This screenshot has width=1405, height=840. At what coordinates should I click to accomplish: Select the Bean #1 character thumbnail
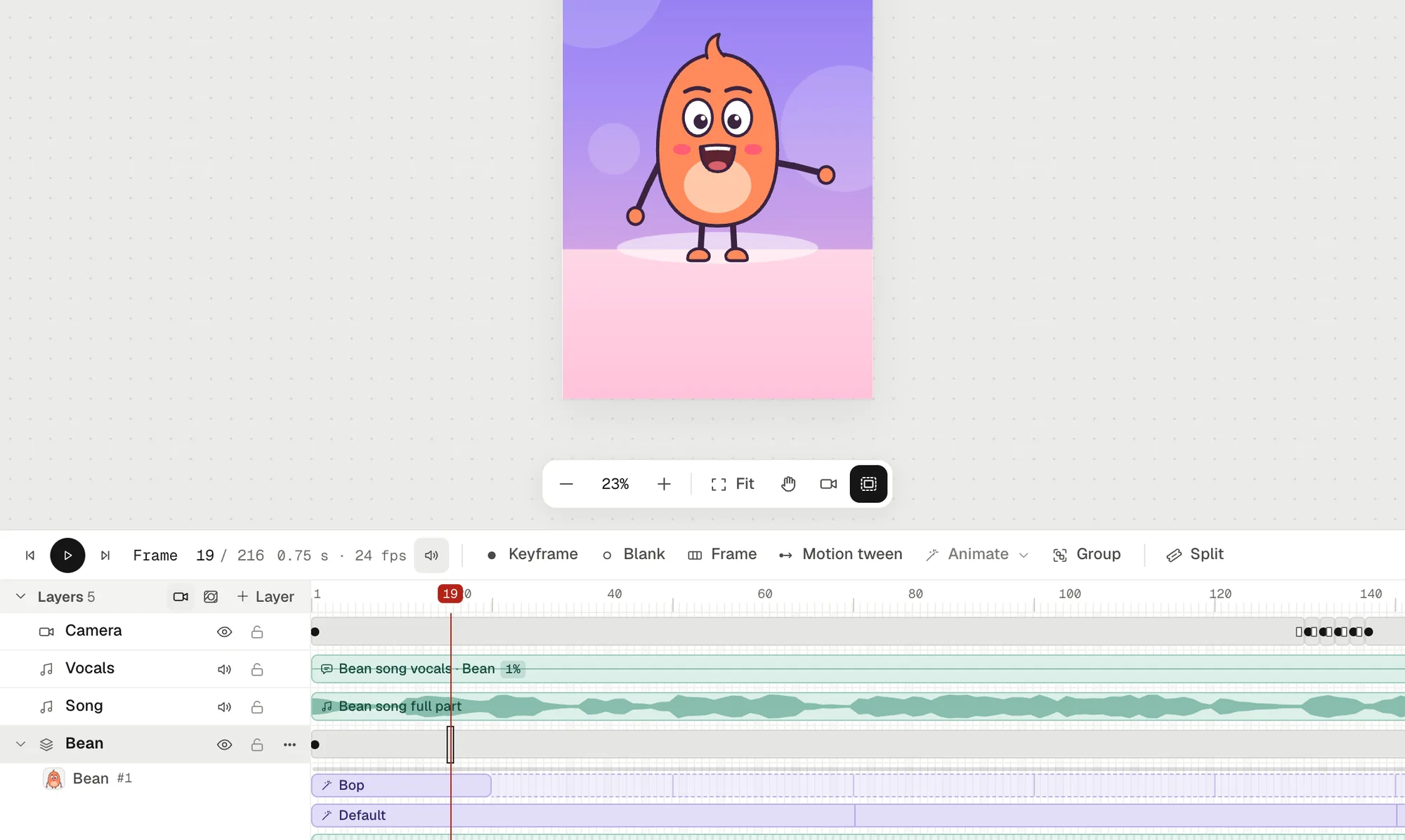[x=54, y=779]
